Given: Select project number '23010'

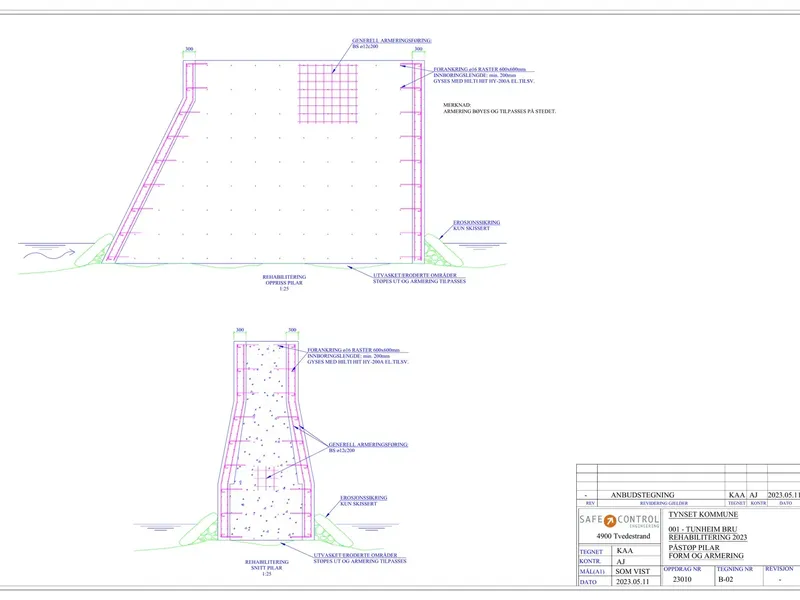Looking at the screenshot, I should point(682,579).
